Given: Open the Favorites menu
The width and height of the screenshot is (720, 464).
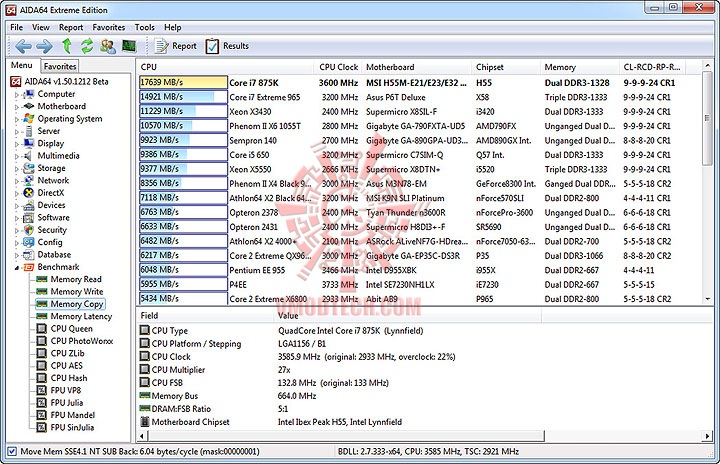Looking at the screenshot, I should tap(108, 28).
